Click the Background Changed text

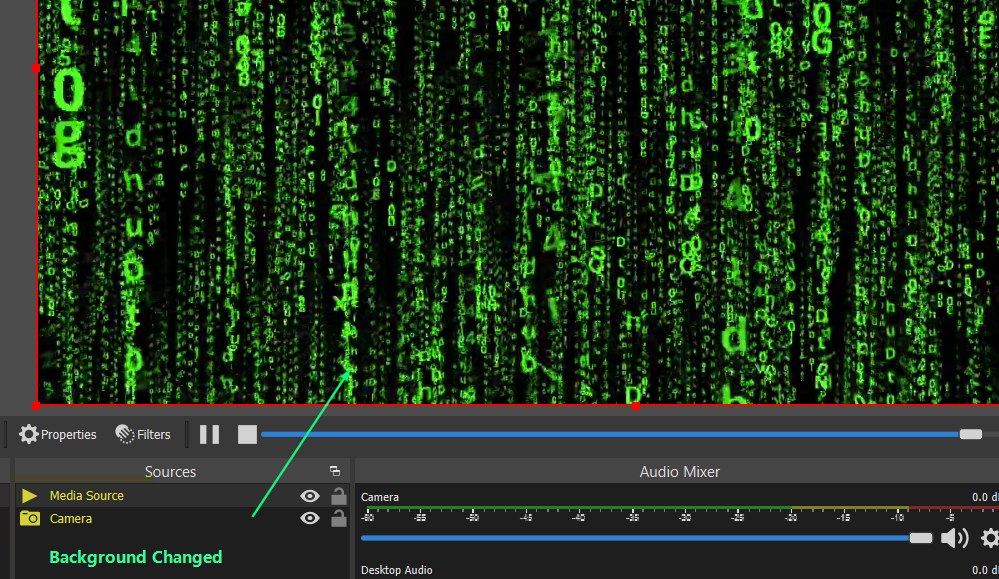tap(135, 557)
